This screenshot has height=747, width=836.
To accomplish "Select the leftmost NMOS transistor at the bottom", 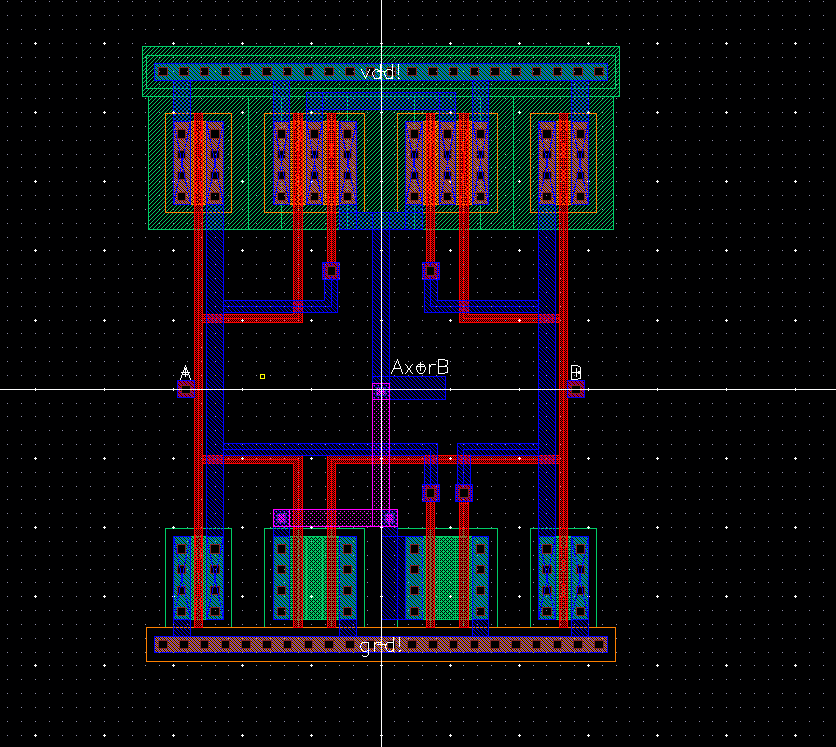I will (198, 579).
